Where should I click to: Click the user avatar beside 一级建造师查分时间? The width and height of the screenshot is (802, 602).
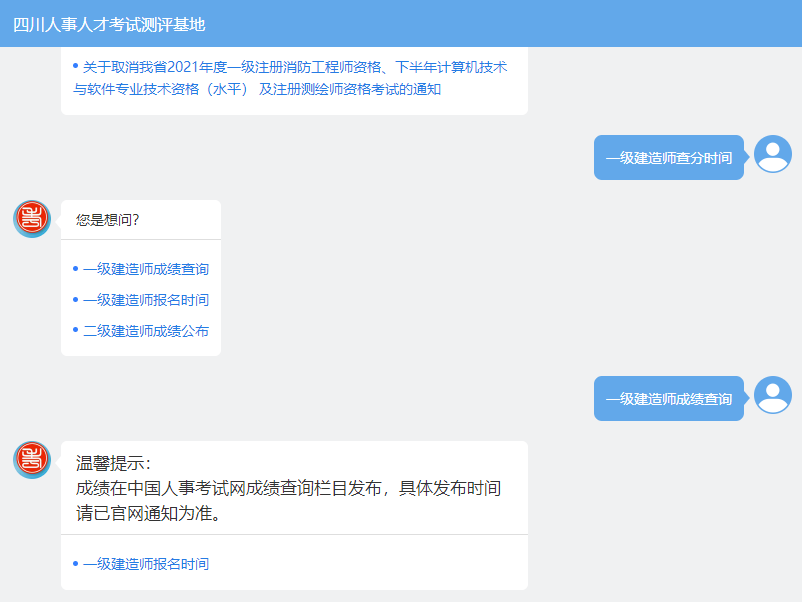pyautogui.click(x=772, y=154)
